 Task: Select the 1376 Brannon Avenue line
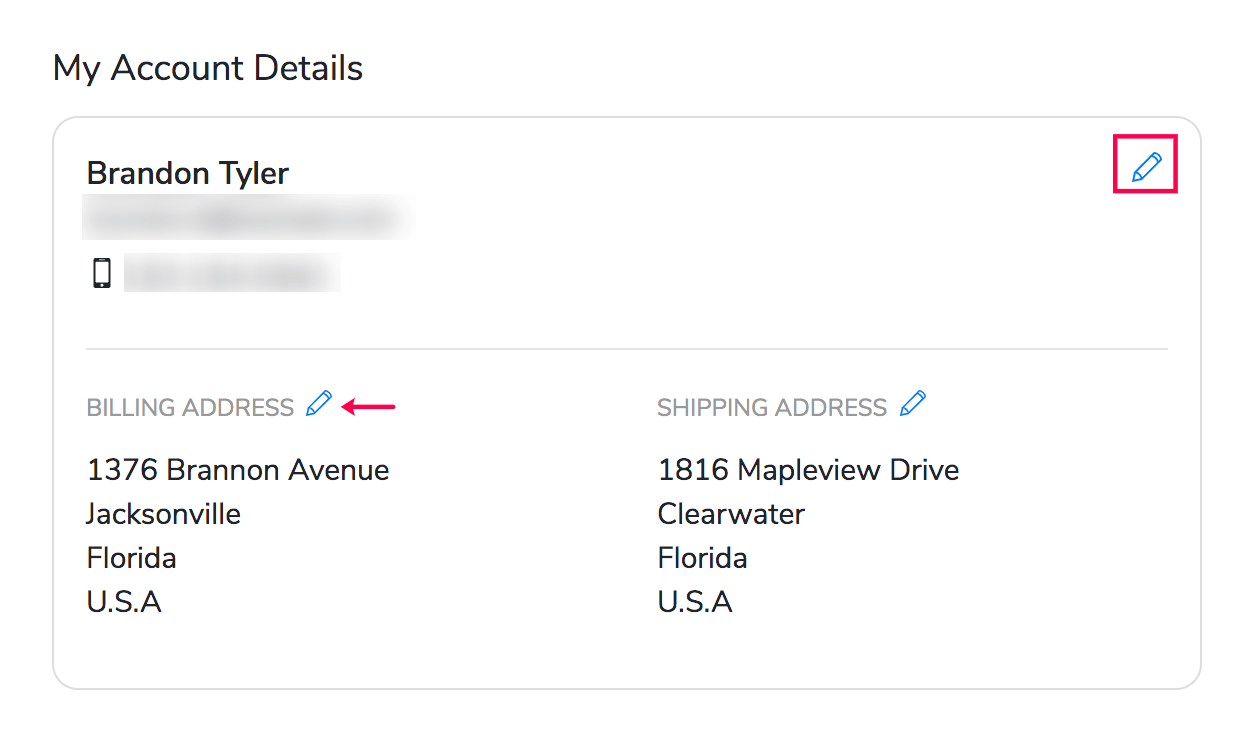coord(238,470)
